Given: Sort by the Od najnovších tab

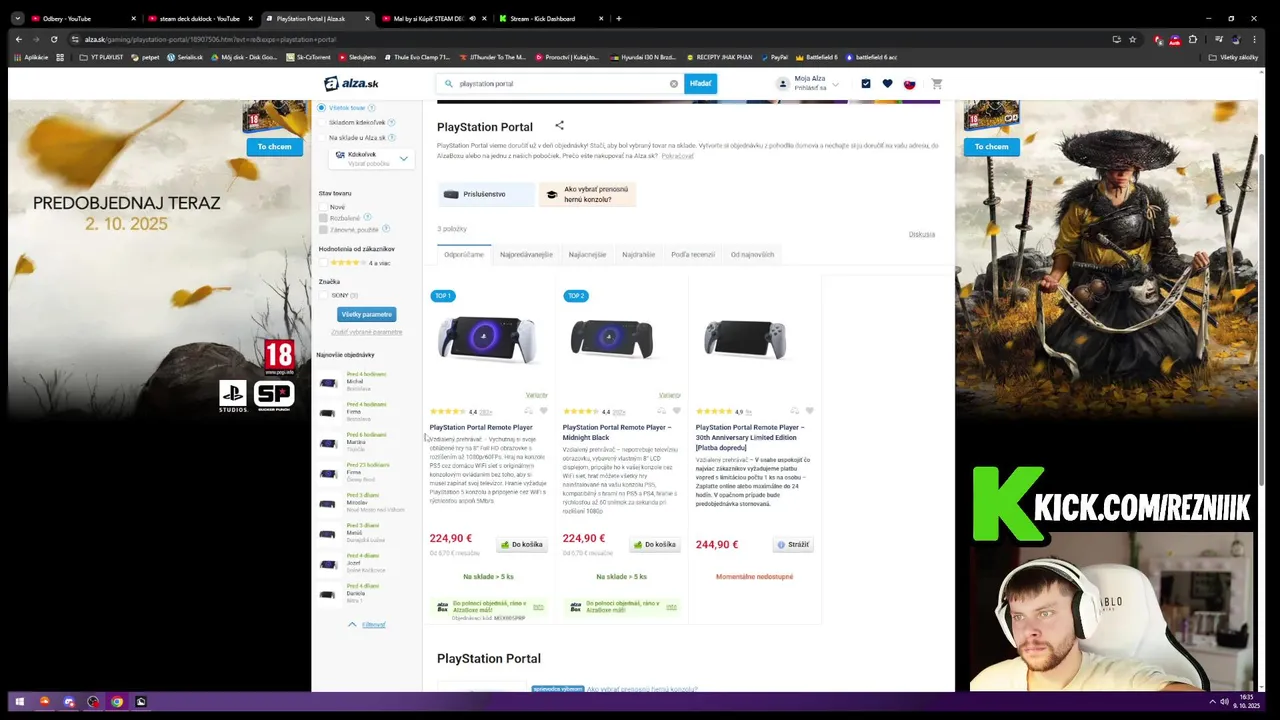Looking at the screenshot, I should tap(752, 254).
